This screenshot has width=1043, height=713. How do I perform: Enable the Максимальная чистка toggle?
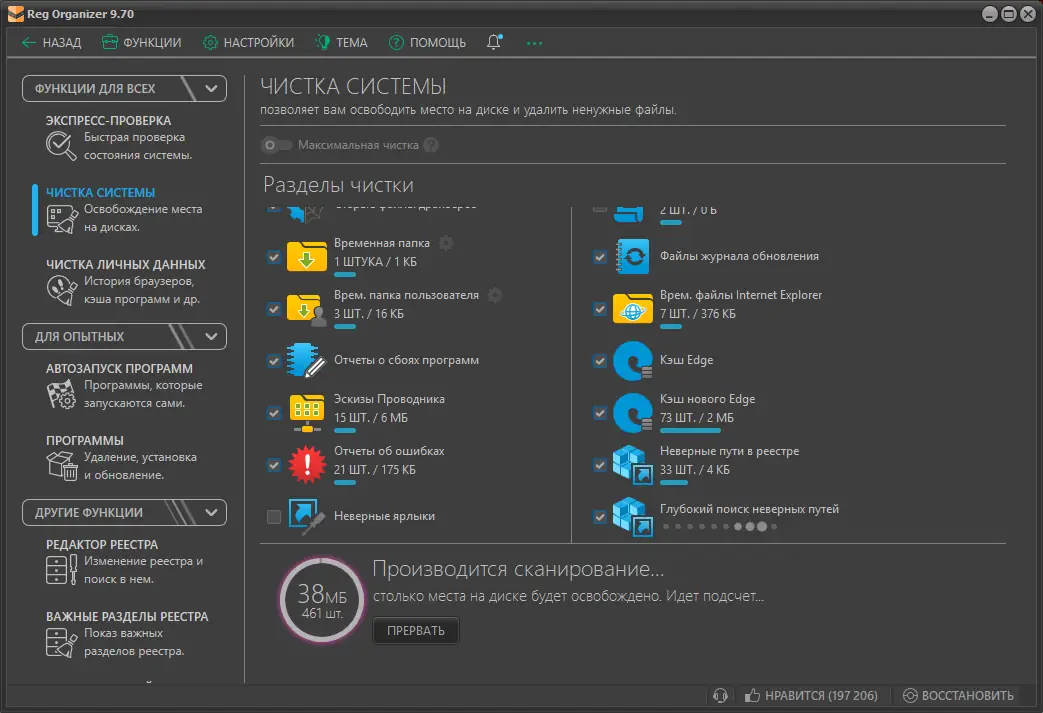click(275, 145)
